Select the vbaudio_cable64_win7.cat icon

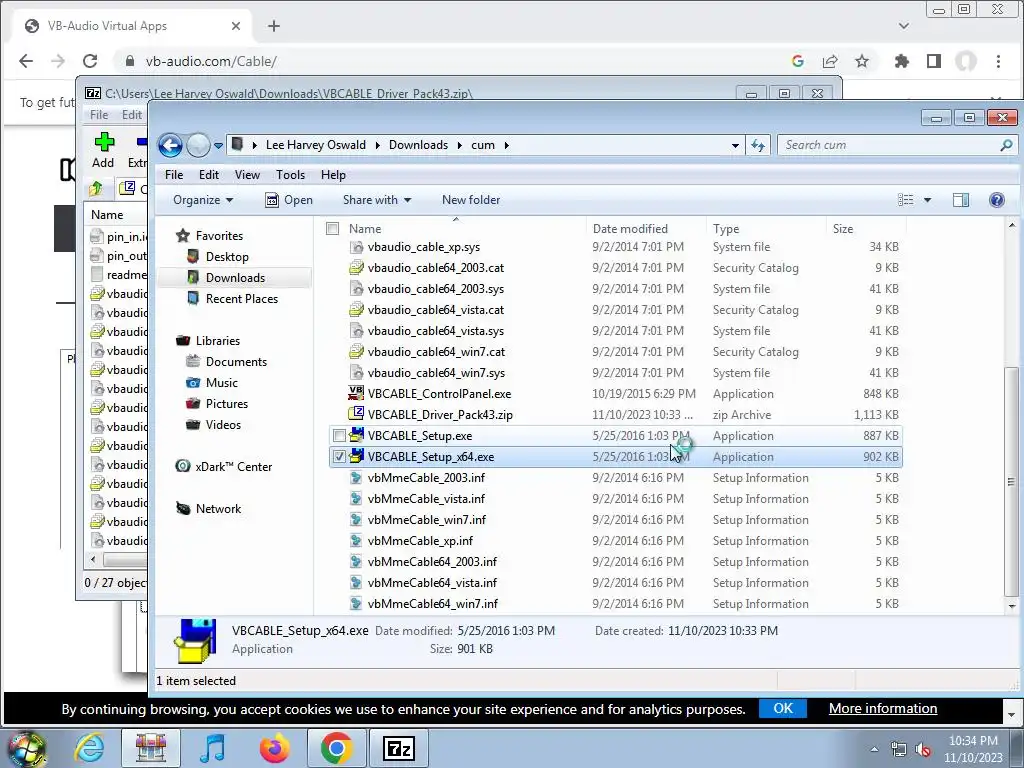(x=356, y=351)
